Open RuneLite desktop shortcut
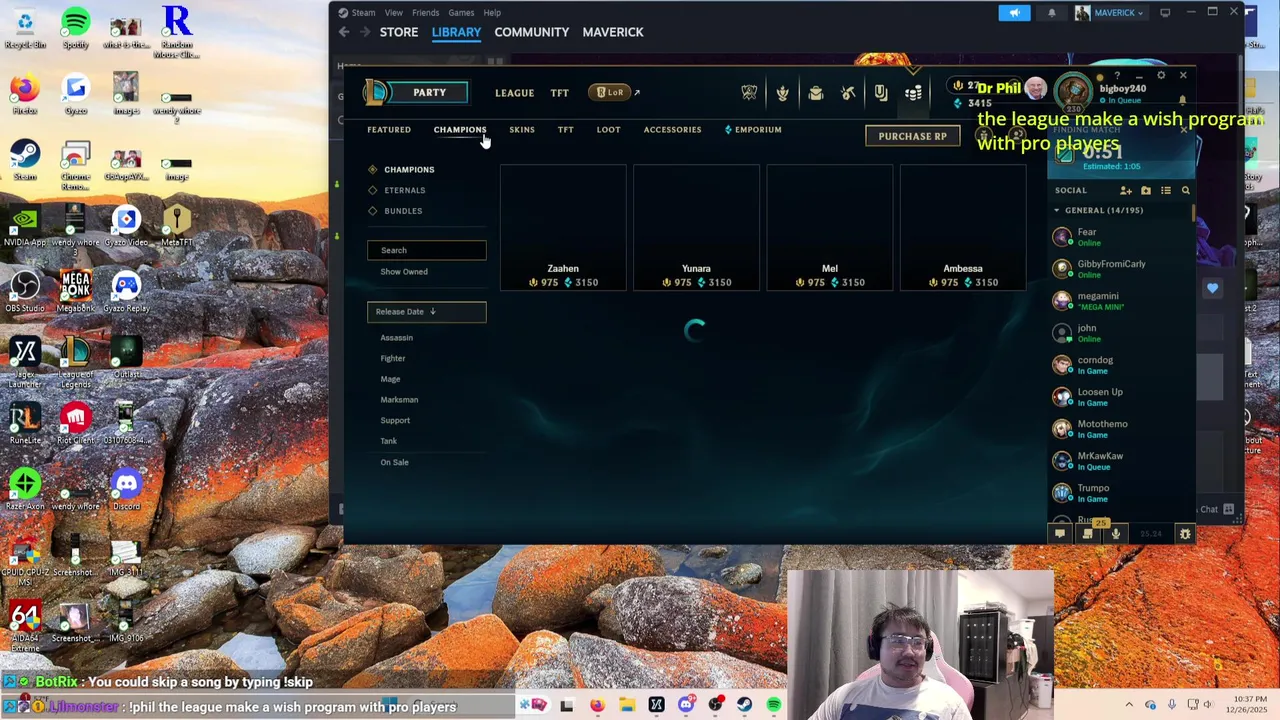 coord(25,424)
